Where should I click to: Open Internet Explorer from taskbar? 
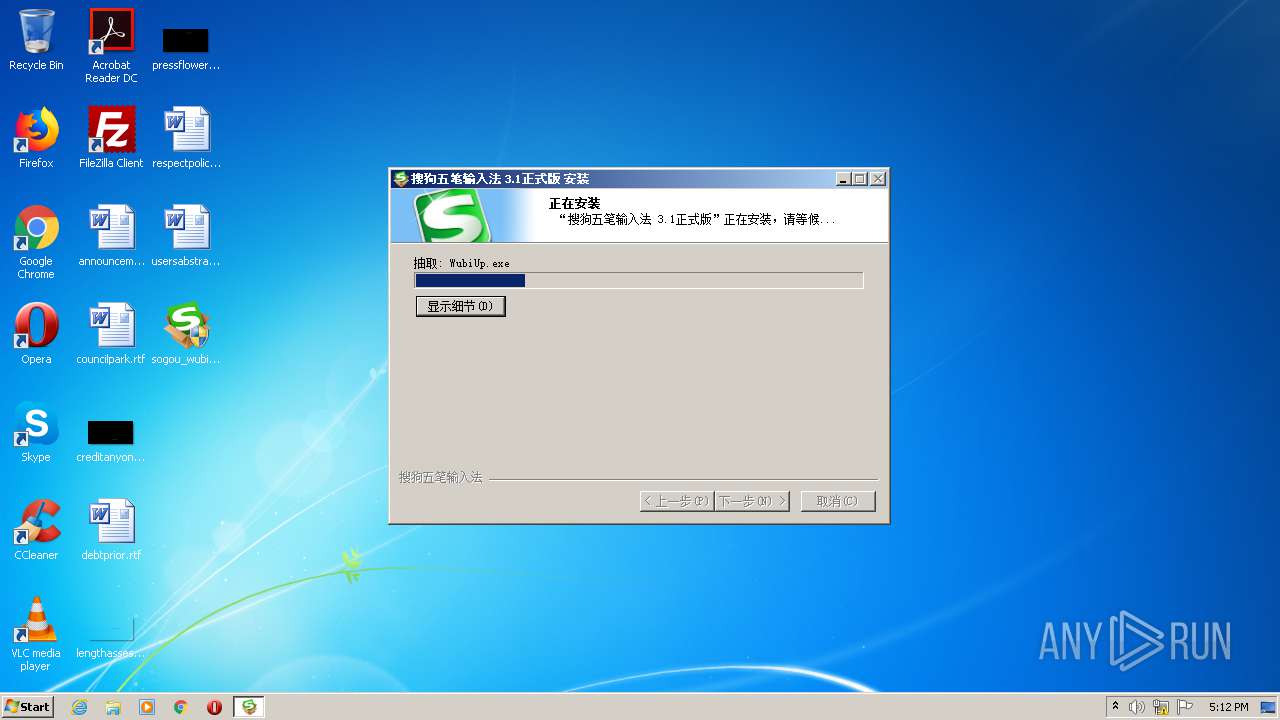tap(79, 707)
